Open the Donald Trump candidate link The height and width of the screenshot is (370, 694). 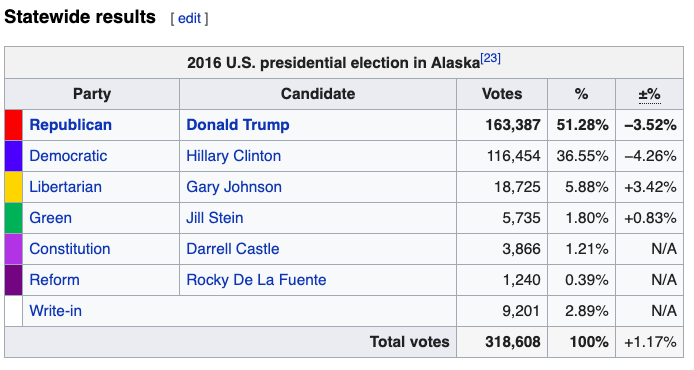(x=238, y=125)
